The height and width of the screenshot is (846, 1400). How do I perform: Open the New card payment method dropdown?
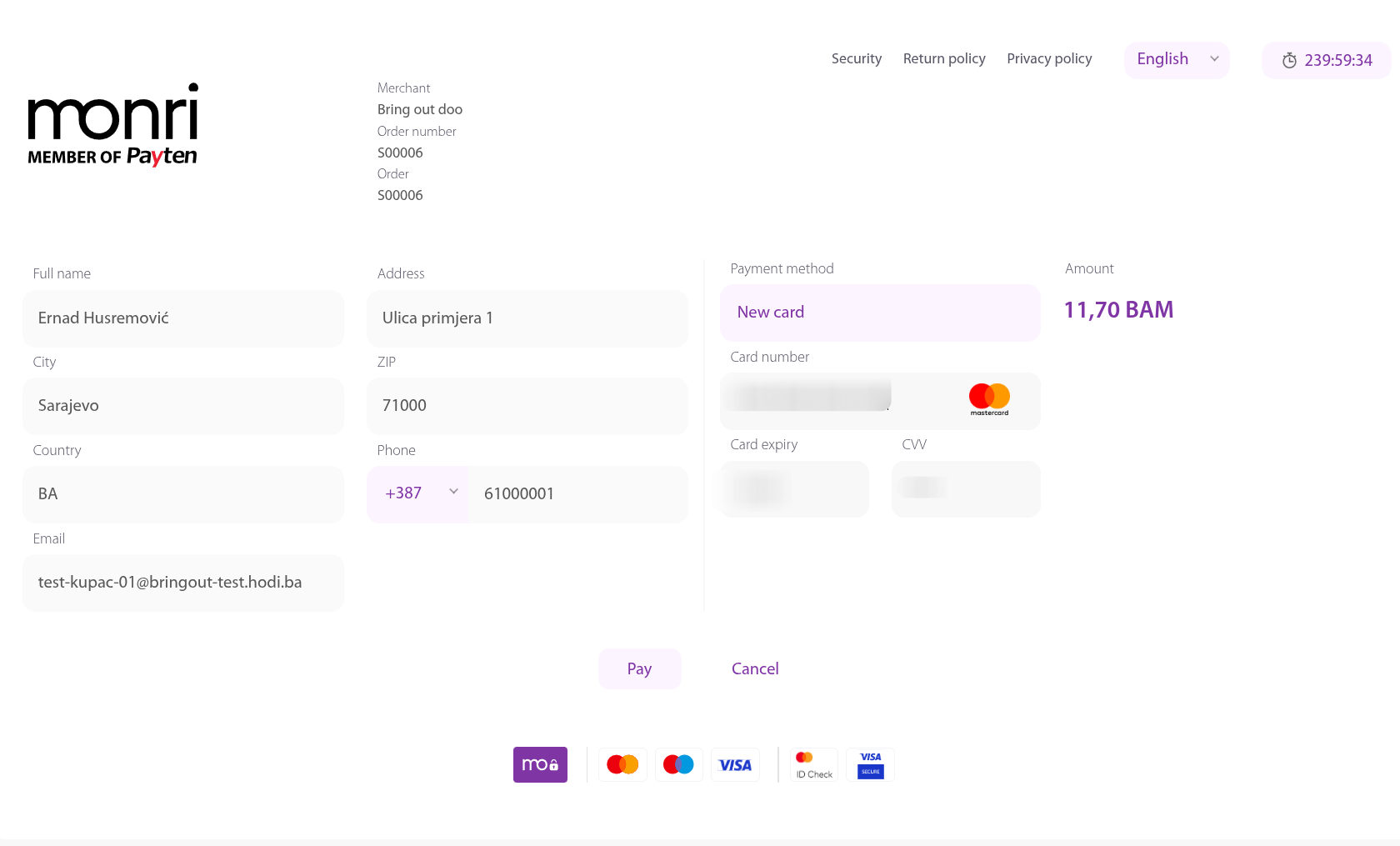(880, 313)
